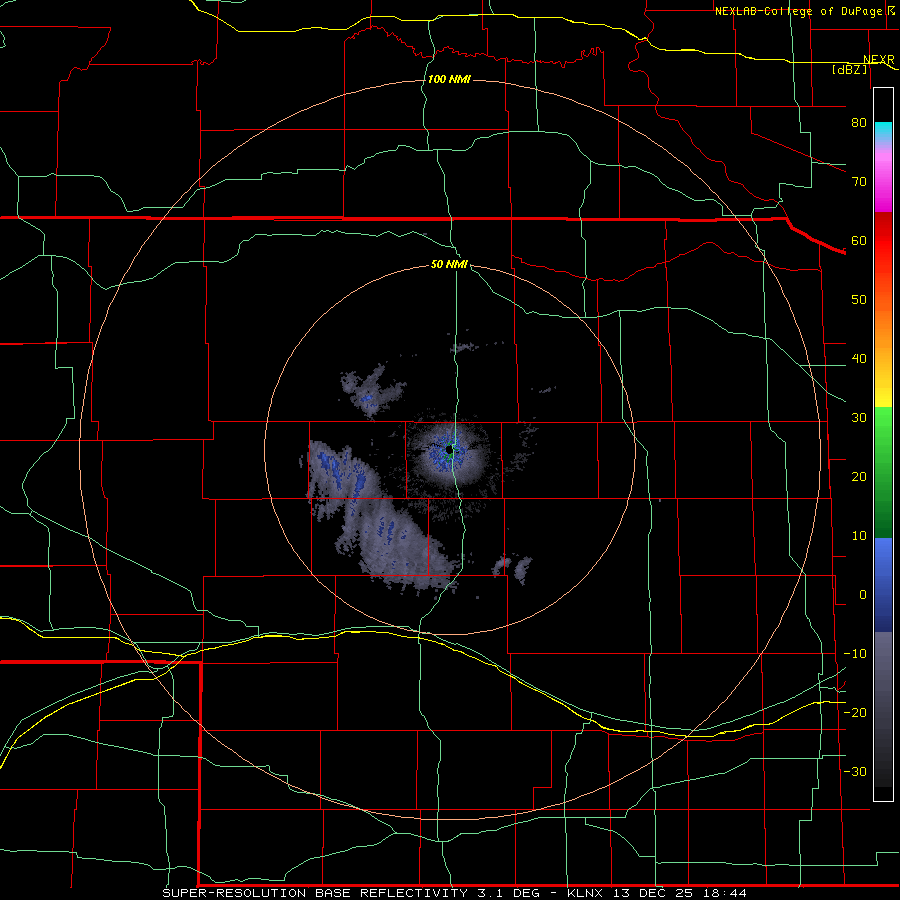The width and height of the screenshot is (900, 900).
Task: Click the '50' value on the dBZ scale
Action: point(859,300)
